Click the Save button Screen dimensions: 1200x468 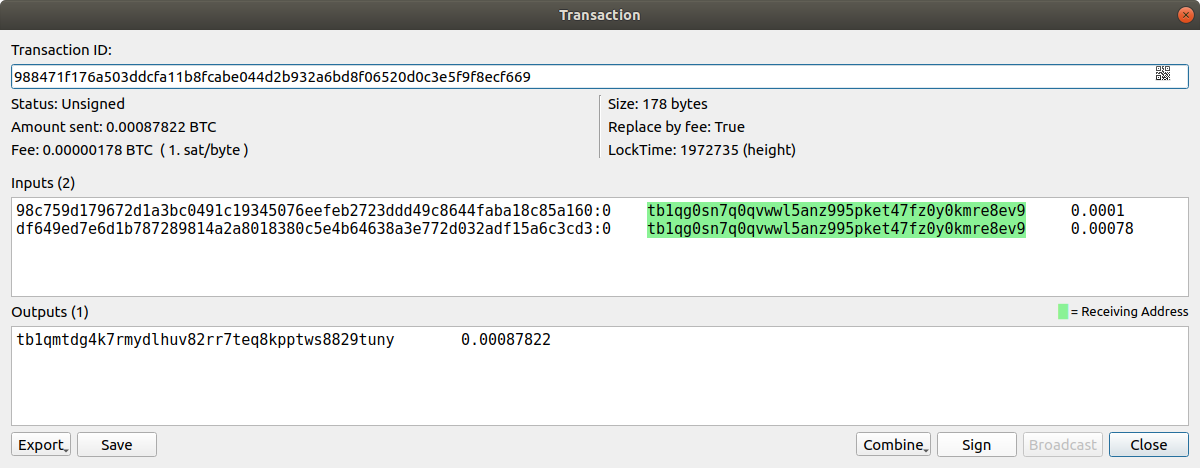(117, 444)
